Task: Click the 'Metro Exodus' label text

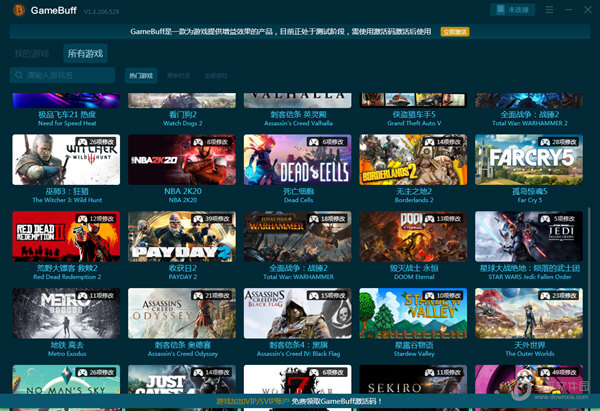Action: 67,354
